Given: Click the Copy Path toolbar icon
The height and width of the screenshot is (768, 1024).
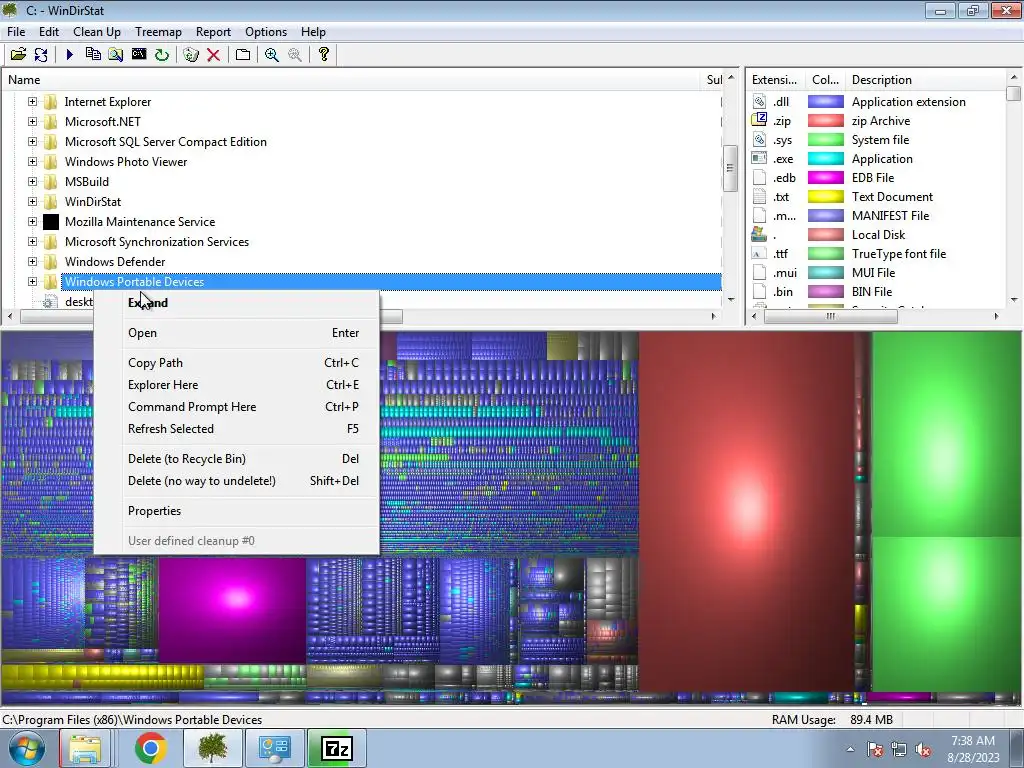Looking at the screenshot, I should coord(93,55).
